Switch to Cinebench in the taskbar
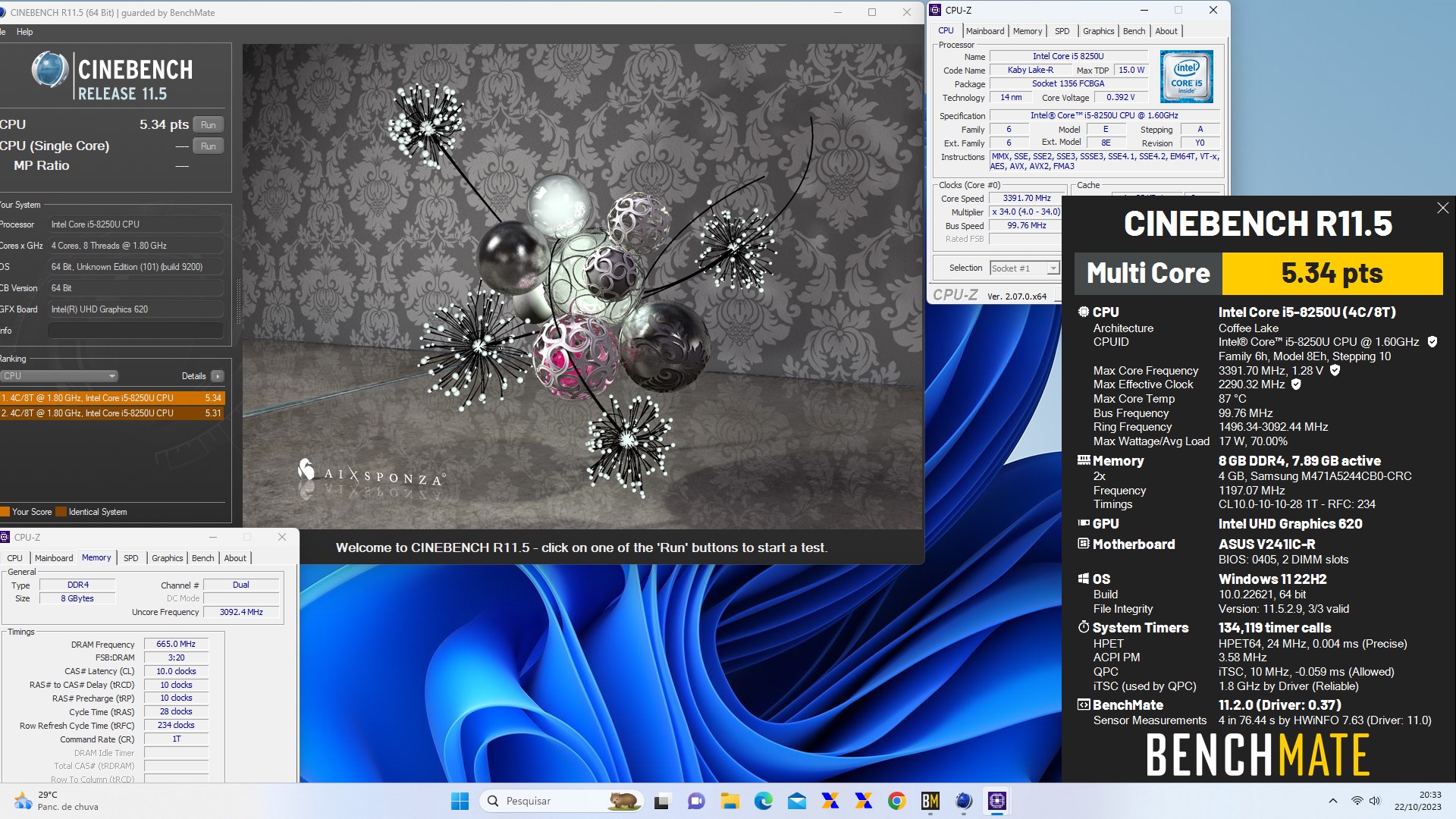Screen dimensions: 1456x819 click(x=963, y=801)
